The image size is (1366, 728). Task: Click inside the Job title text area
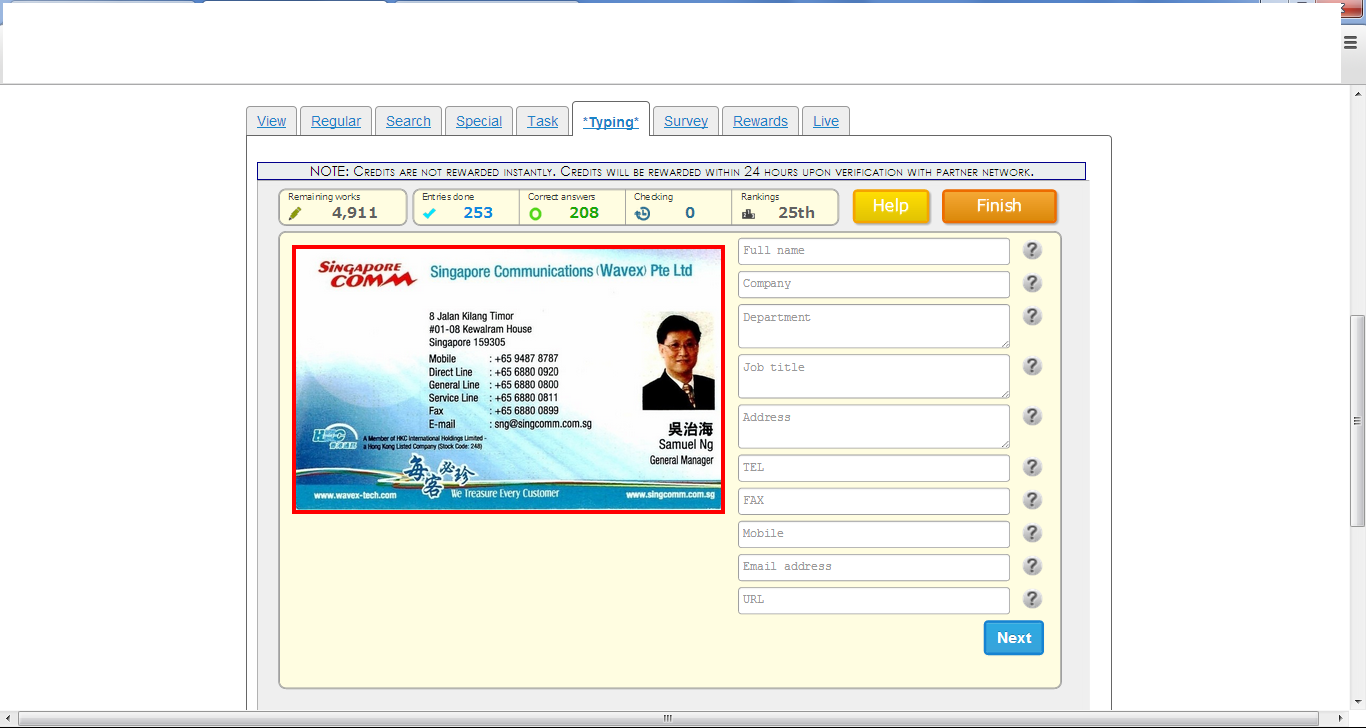[874, 376]
